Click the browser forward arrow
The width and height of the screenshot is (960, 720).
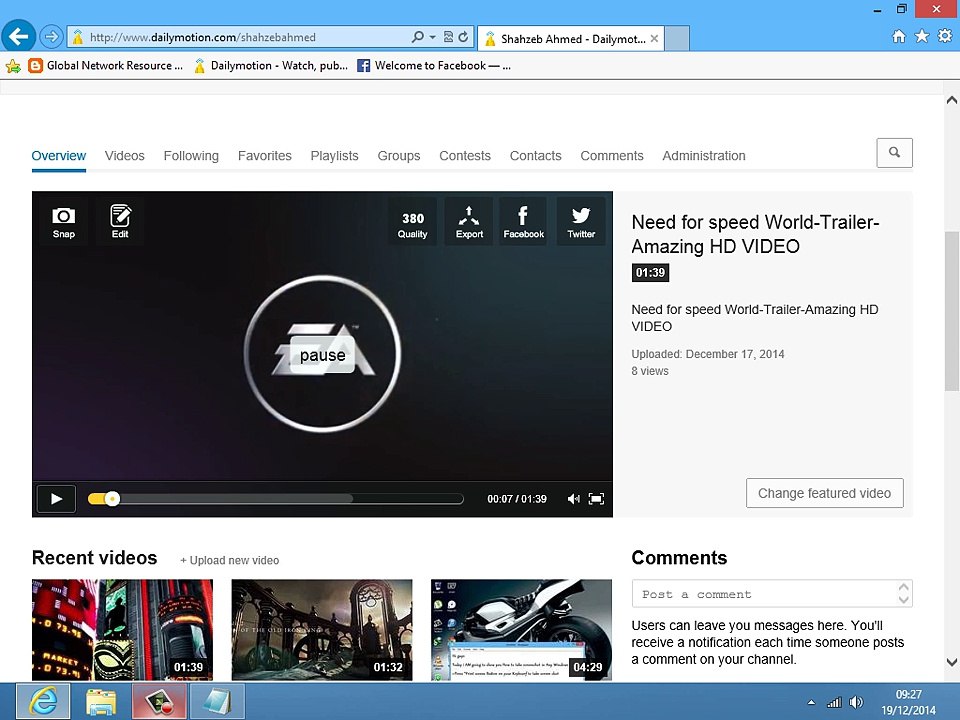point(51,37)
